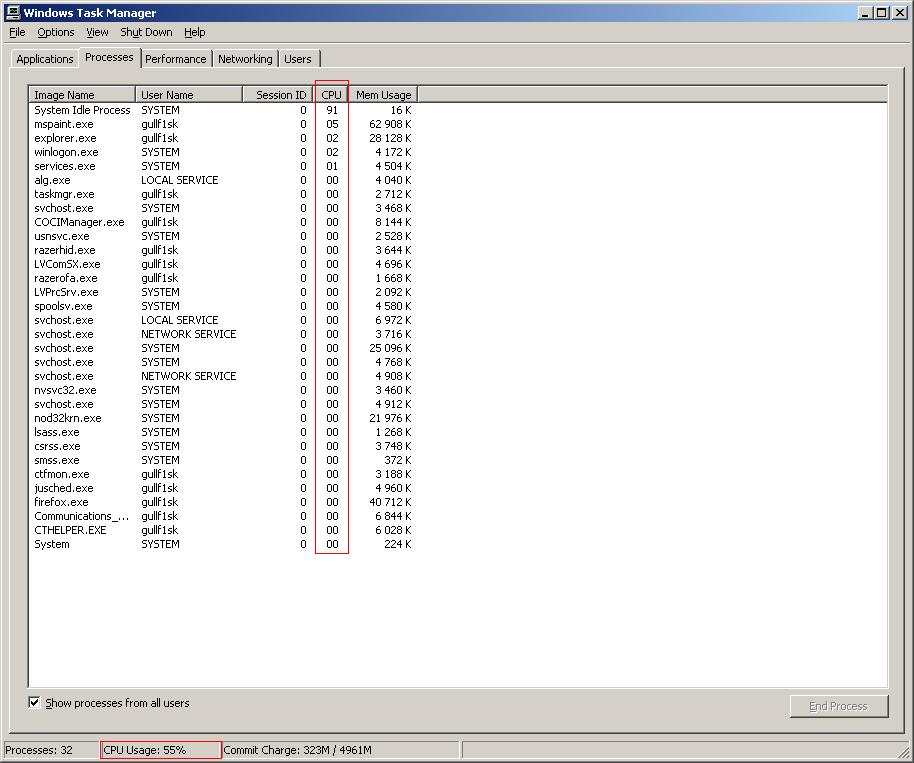
Task: Select the alg.exe process
Action: pos(223,180)
